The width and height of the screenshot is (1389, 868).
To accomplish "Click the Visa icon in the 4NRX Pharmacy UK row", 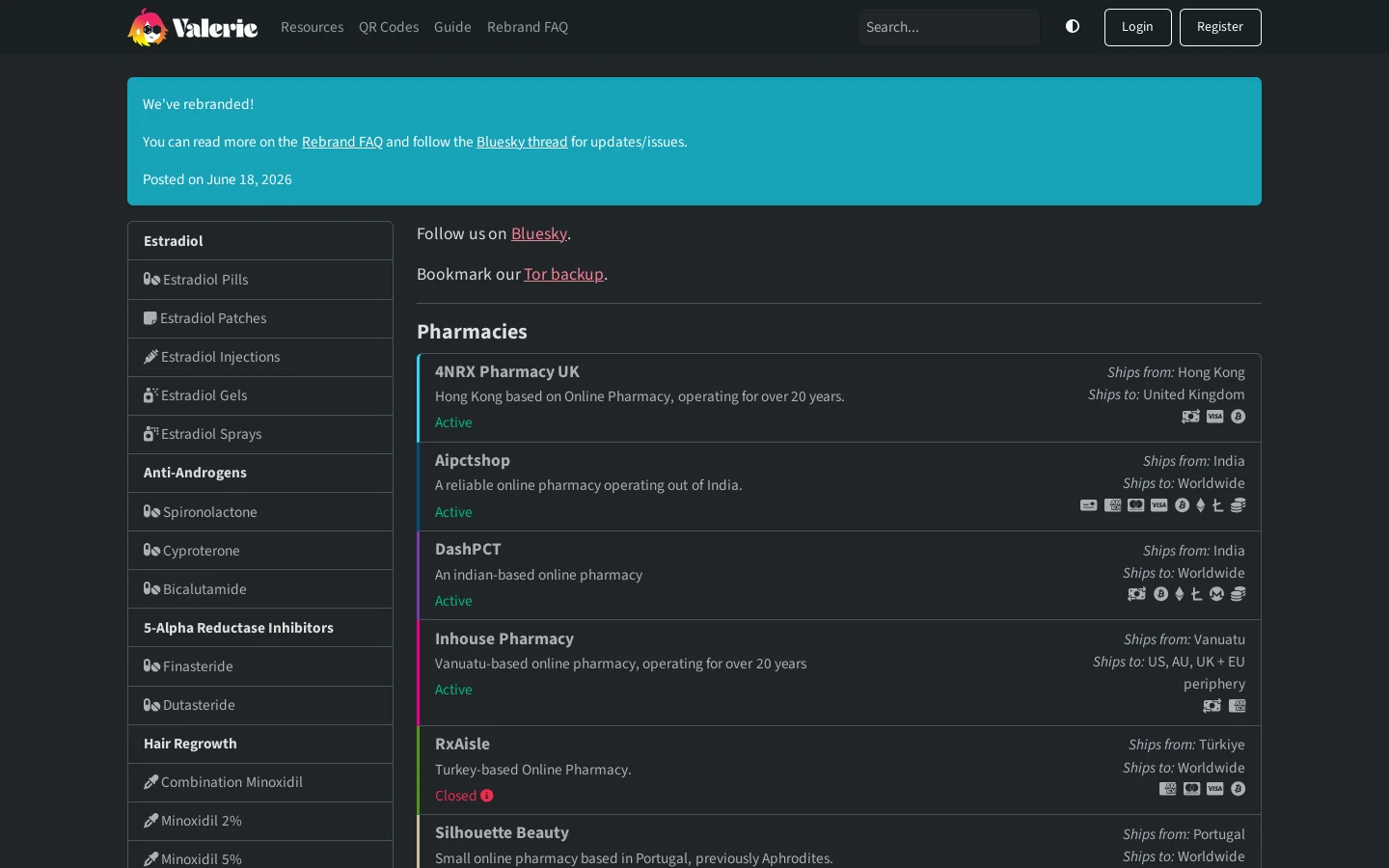I will pos(1215,417).
